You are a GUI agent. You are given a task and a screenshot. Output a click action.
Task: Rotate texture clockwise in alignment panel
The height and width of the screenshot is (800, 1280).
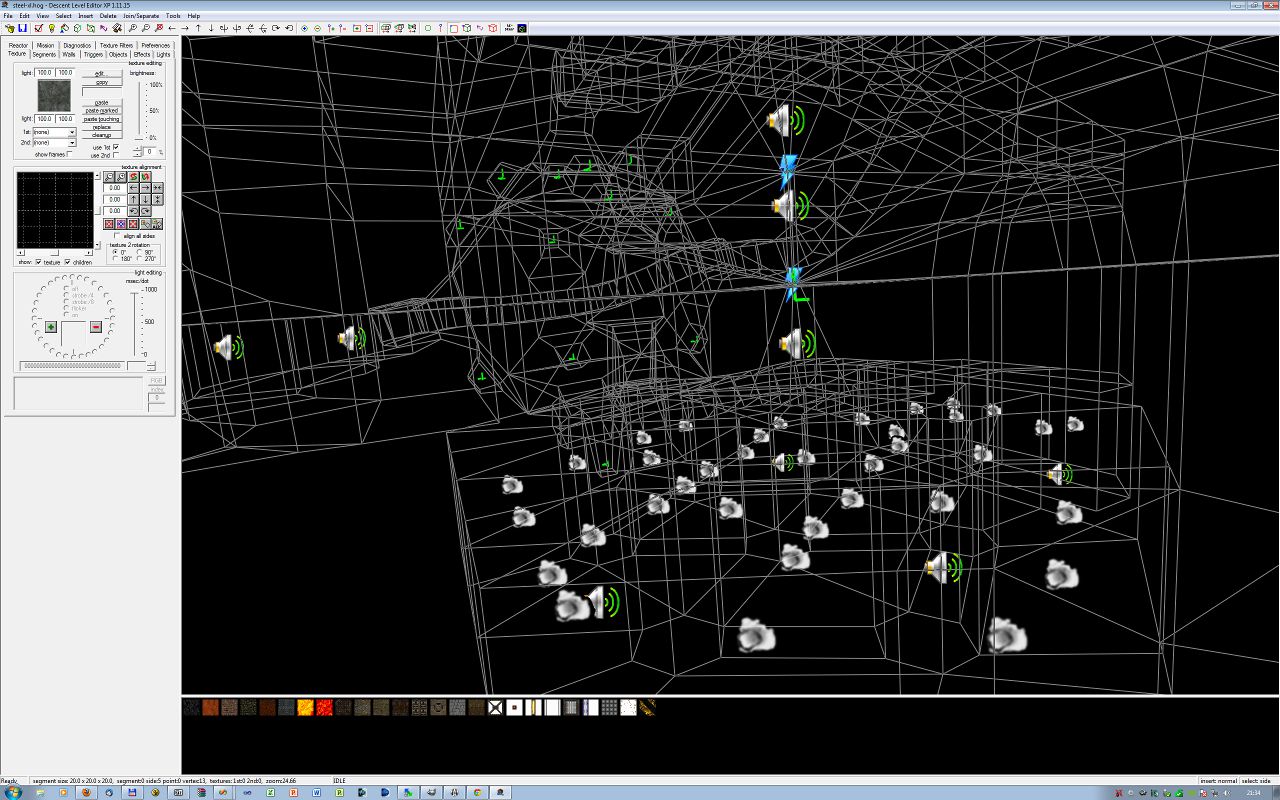point(145,211)
